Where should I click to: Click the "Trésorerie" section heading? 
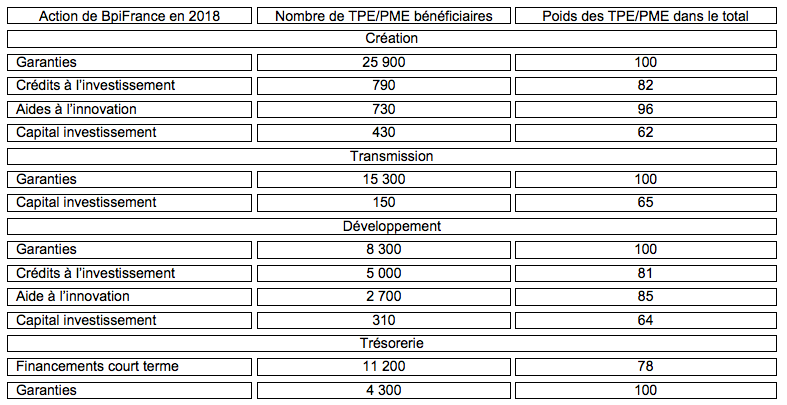pos(391,343)
